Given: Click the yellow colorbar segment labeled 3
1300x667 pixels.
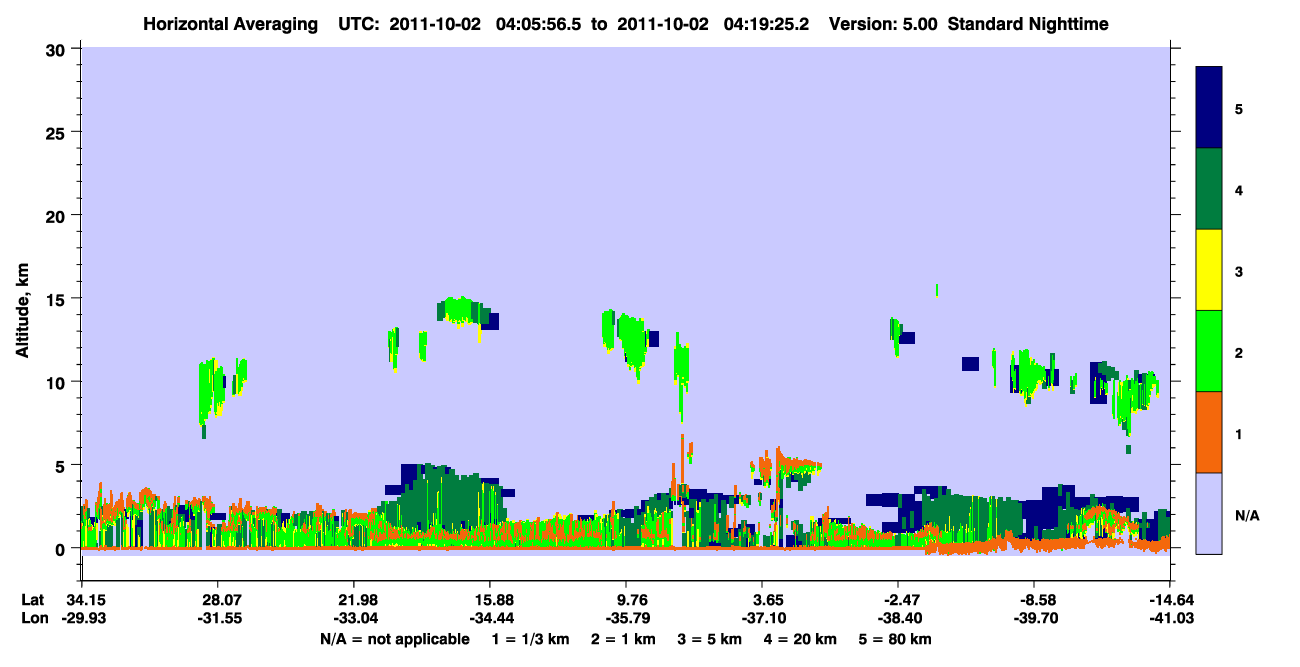Looking at the screenshot, I should click(1209, 270).
